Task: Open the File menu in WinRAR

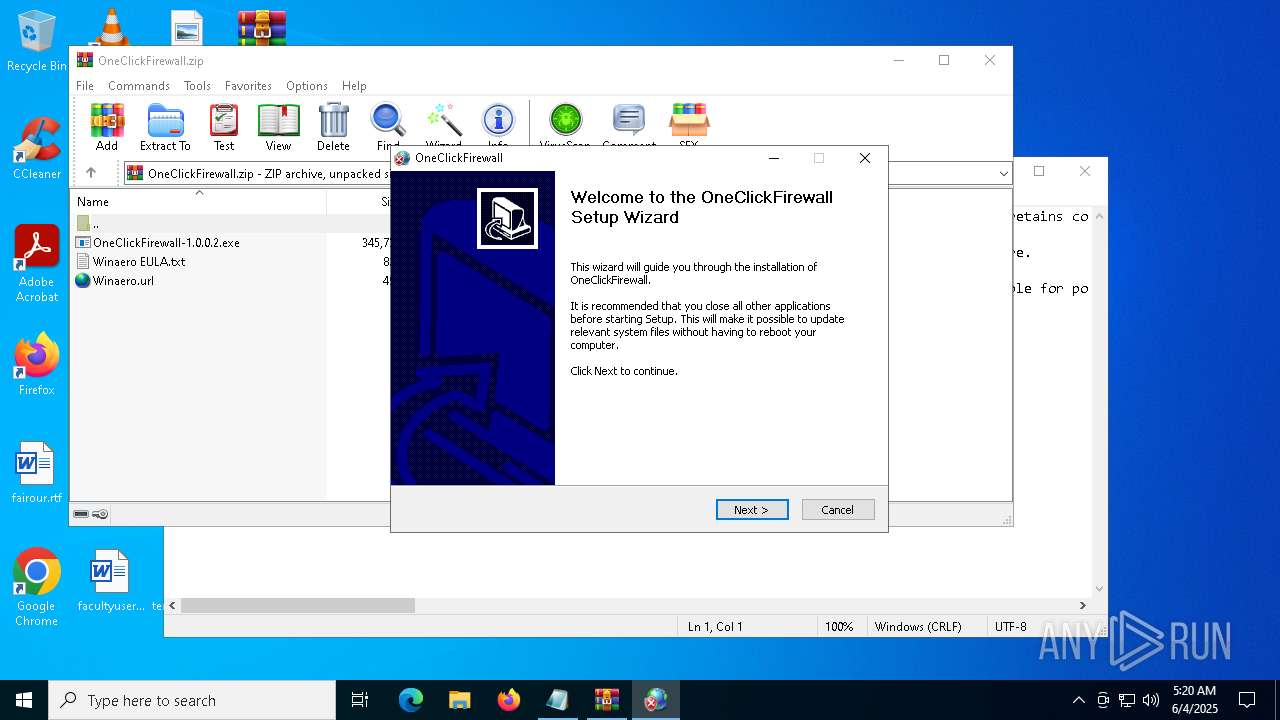Action: pyautogui.click(x=85, y=86)
